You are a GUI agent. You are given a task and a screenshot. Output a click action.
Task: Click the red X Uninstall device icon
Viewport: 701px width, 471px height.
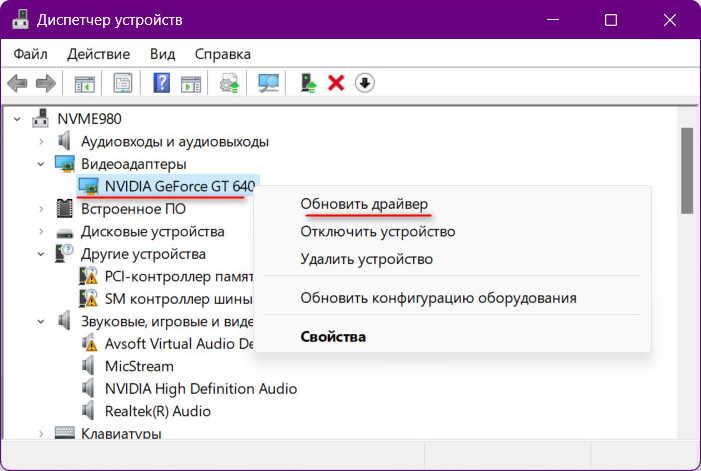[x=336, y=83]
